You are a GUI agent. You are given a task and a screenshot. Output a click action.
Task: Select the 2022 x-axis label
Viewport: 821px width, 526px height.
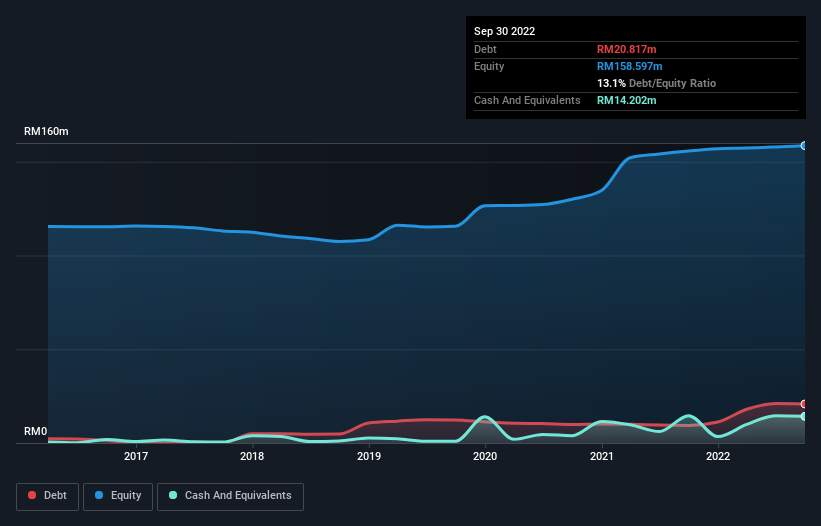[718, 456]
